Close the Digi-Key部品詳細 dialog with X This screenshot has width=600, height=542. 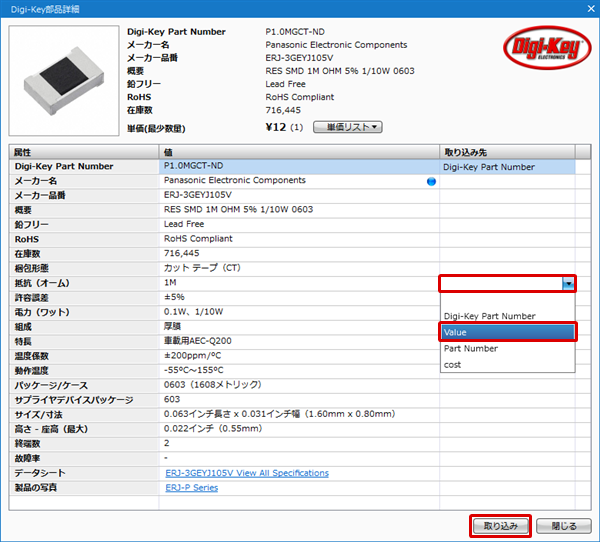591,8
